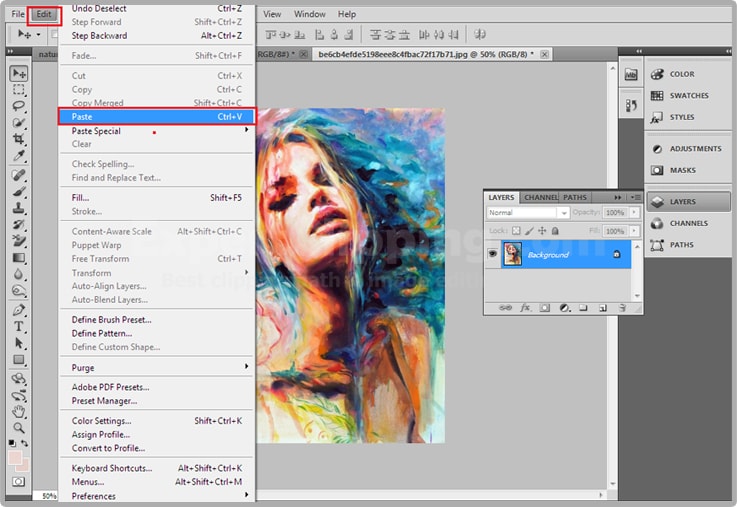The height and width of the screenshot is (507, 737).
Task: Open the Help menu
Action: [347, 14]
